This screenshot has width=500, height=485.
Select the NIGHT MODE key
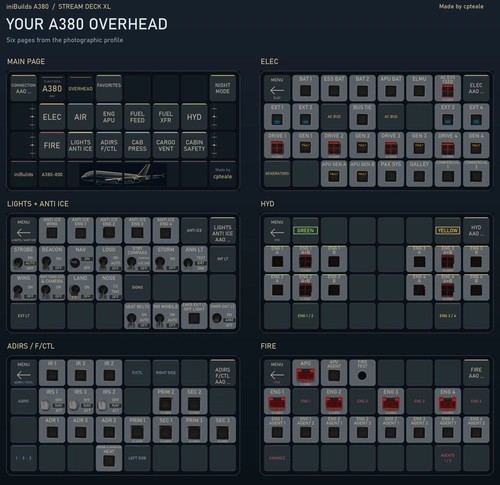(x=223, y=88)
